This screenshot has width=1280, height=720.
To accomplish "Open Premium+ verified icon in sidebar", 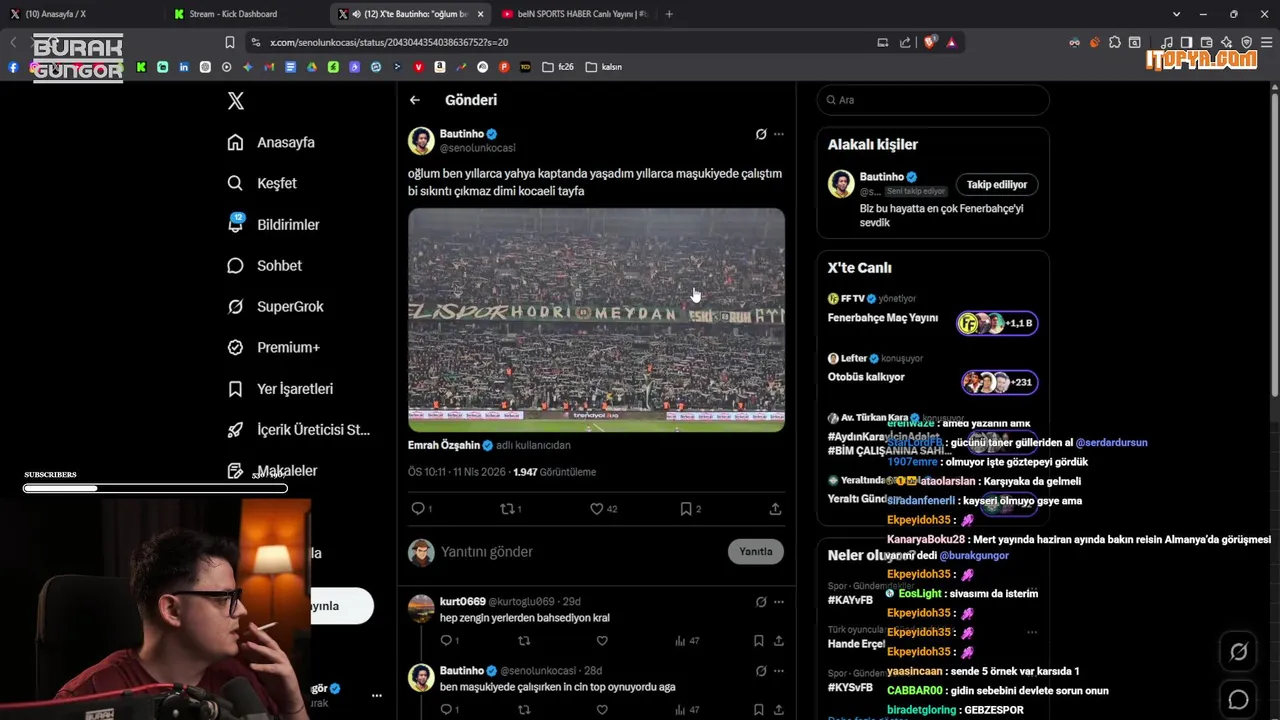I will click(235, 347).
